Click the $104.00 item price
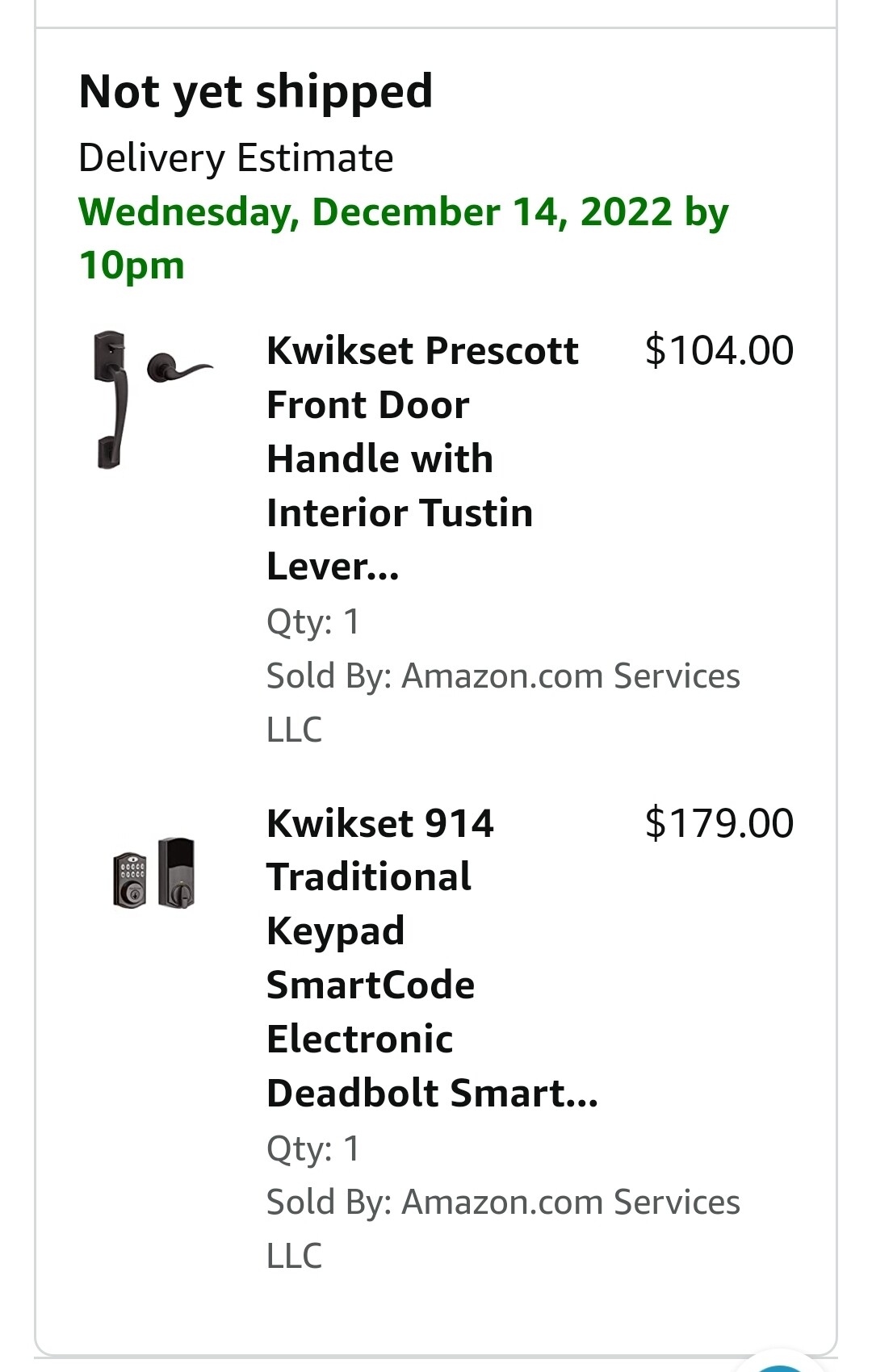The height and width of the screenshot is (1372, 872). [719, 351]
